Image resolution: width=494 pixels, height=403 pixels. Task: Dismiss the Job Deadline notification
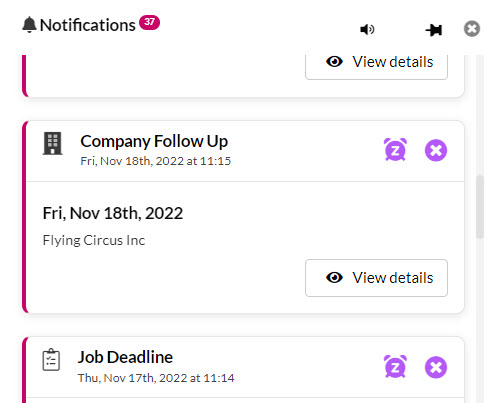[436, 367]
